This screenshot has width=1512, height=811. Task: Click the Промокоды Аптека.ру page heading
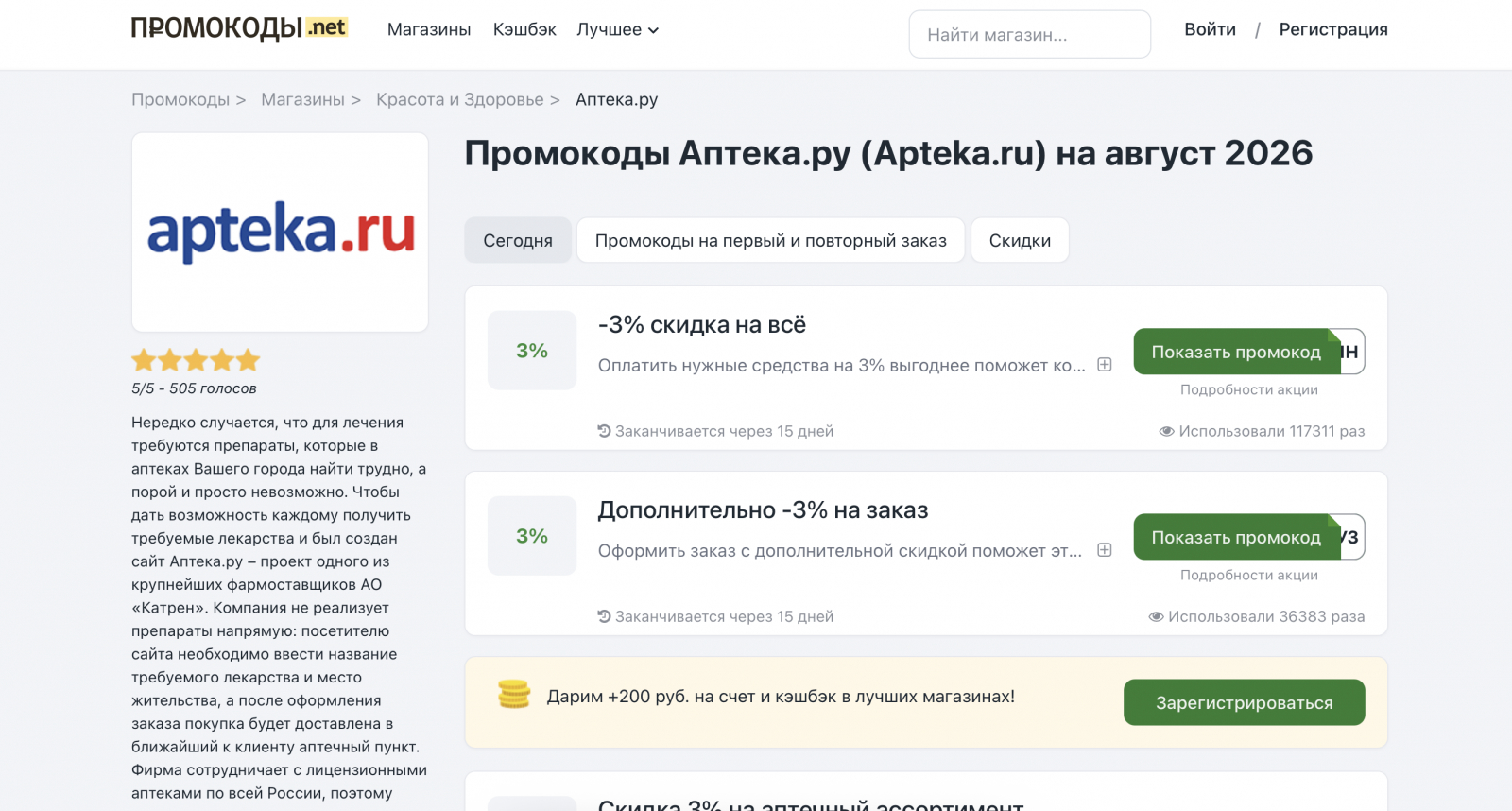click(x=889, y=153)
